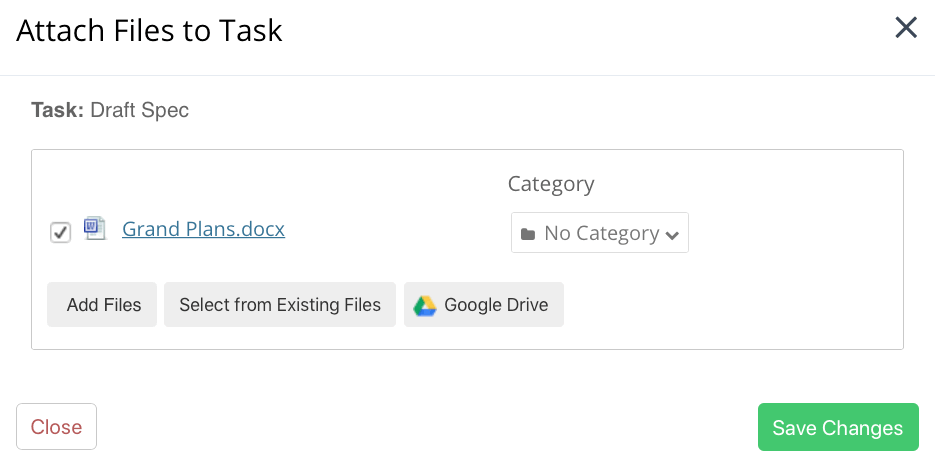Click the bold Task: label

tap(57, 110)
